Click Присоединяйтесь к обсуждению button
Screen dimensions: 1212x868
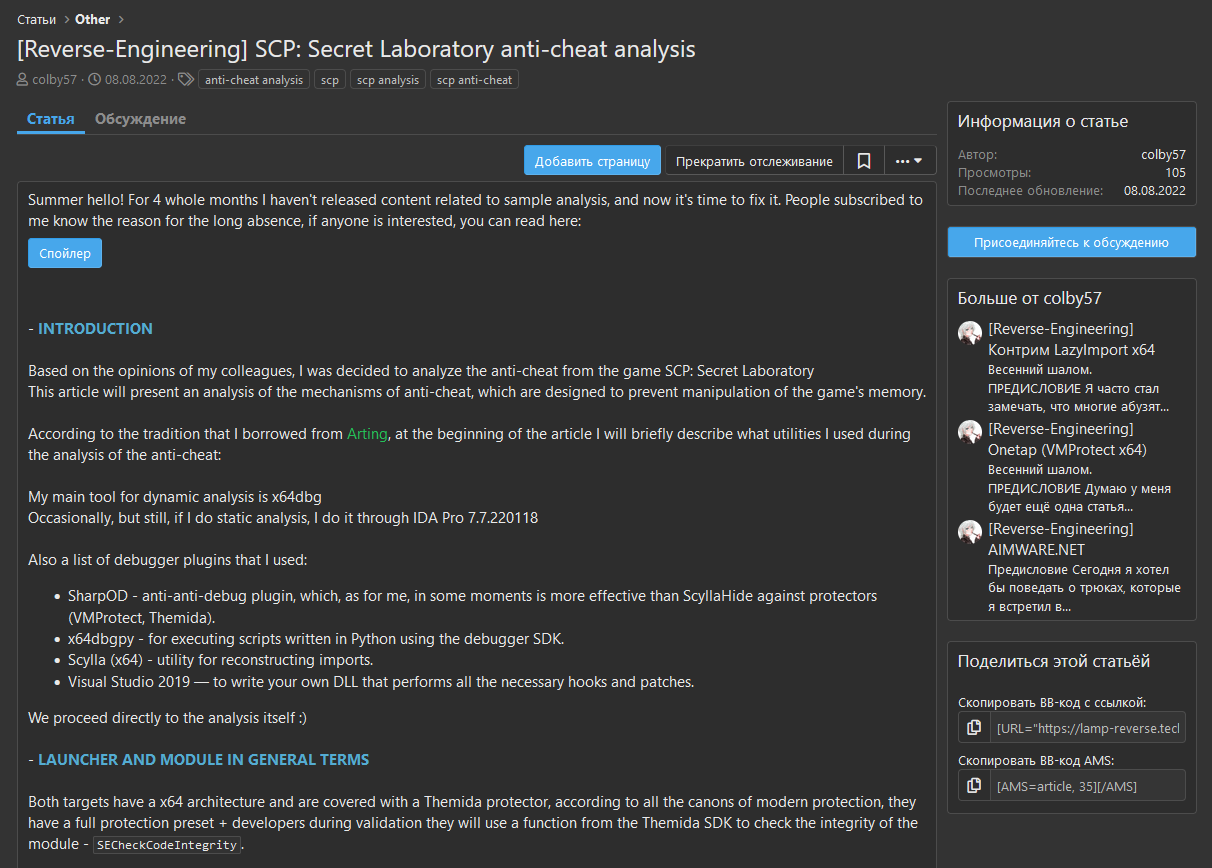tap(1071, 242)
